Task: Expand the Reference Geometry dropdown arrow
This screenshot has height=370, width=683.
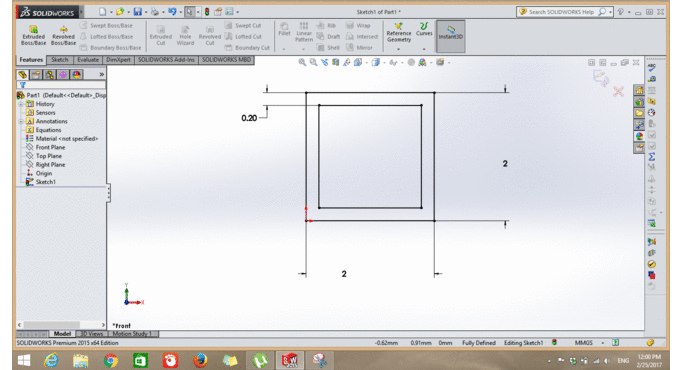Action: click(x=399, y=49)
